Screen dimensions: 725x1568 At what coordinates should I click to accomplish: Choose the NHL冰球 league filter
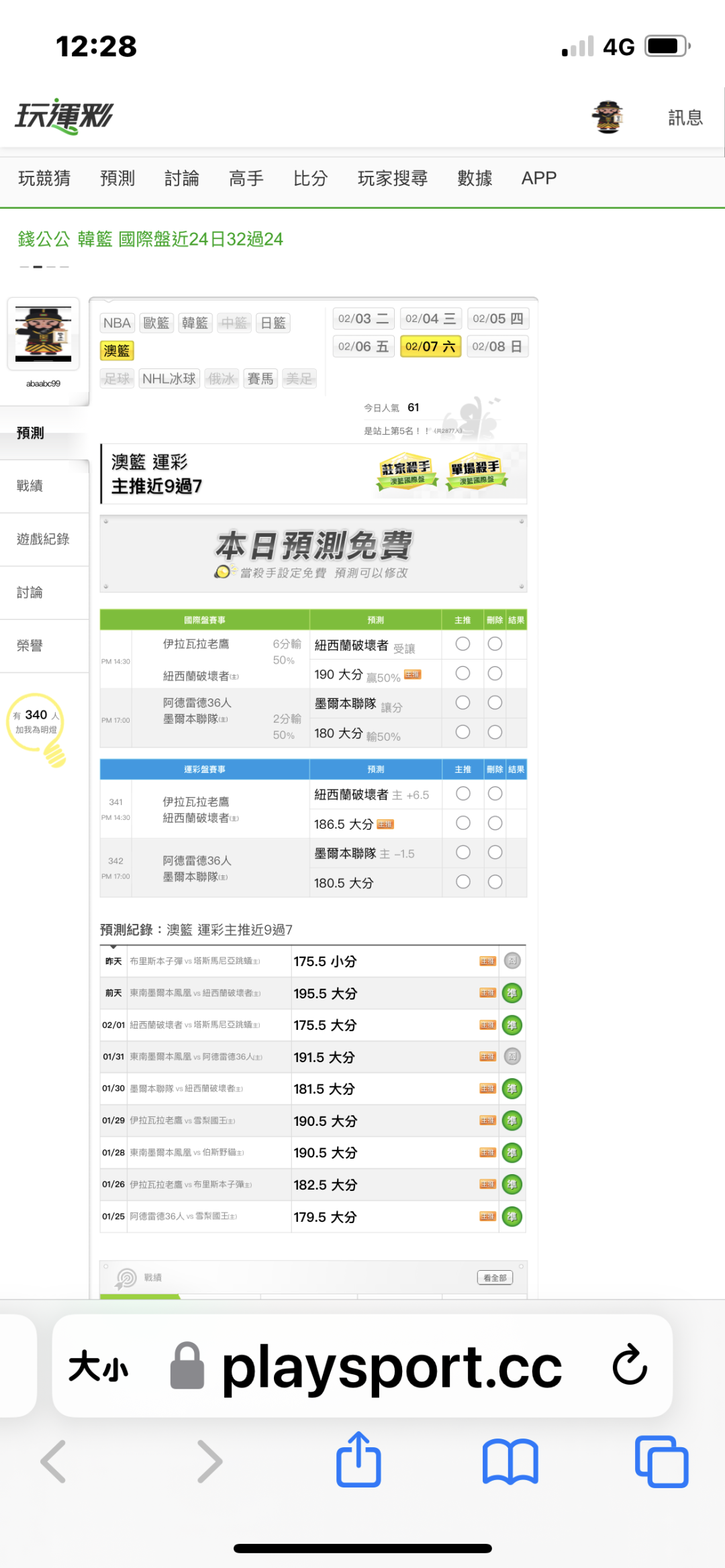168,378
